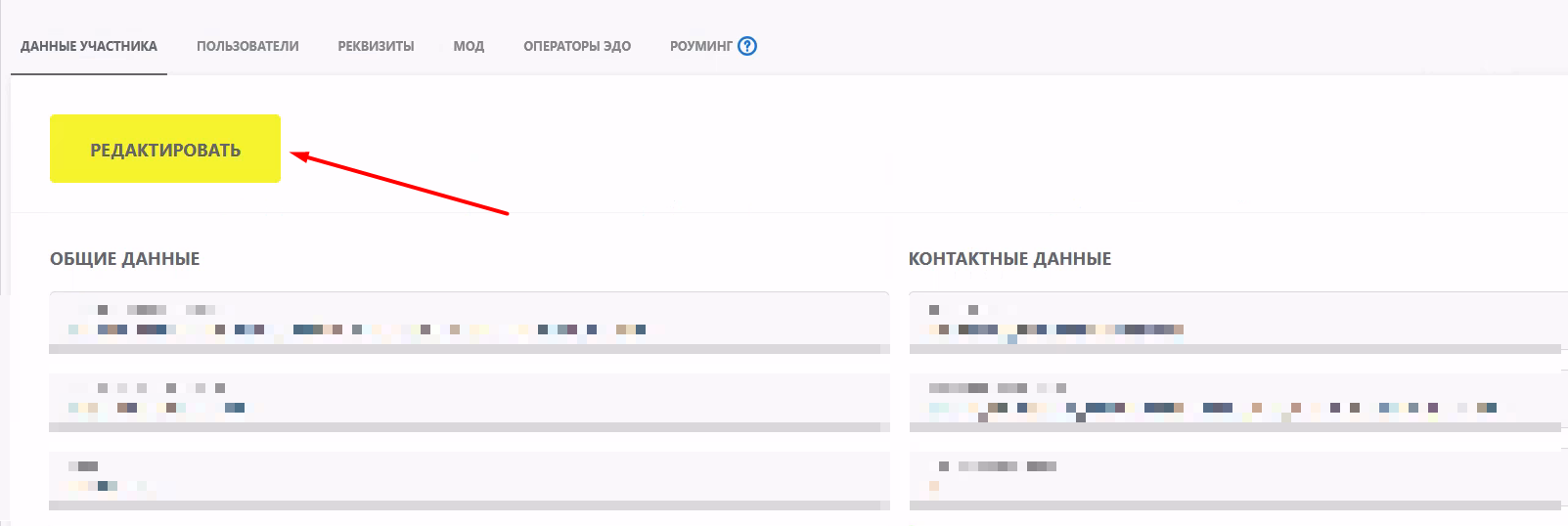Switch to the Роуминг tab label
The image size is (1568, 526).
[700, 46]
